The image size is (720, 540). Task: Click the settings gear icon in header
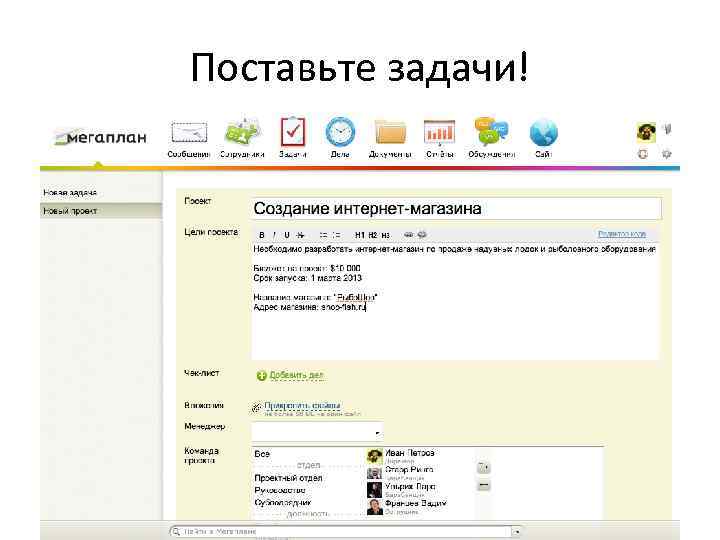point(667,154)
